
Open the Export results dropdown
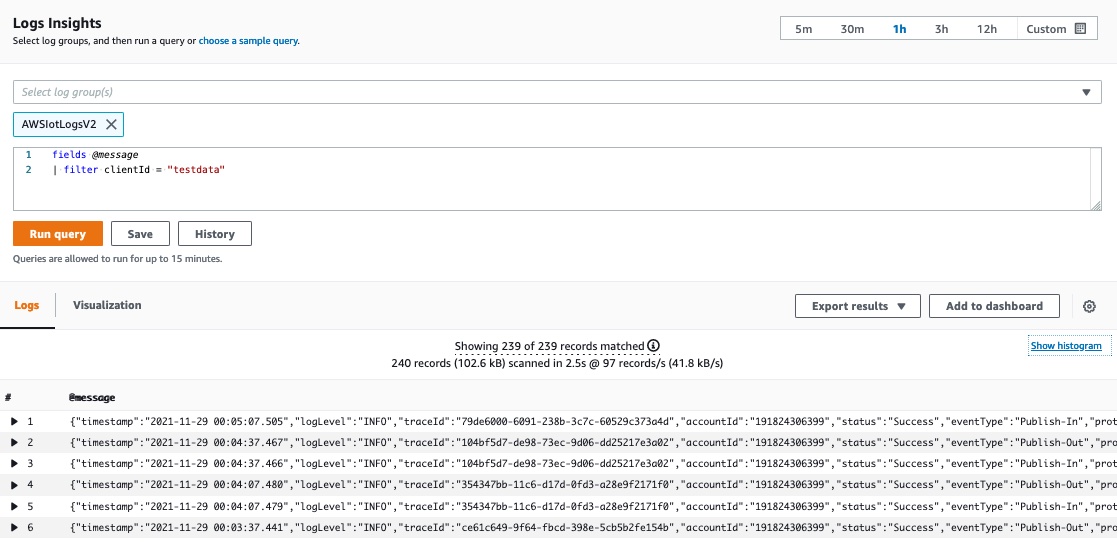pos(858,306)
